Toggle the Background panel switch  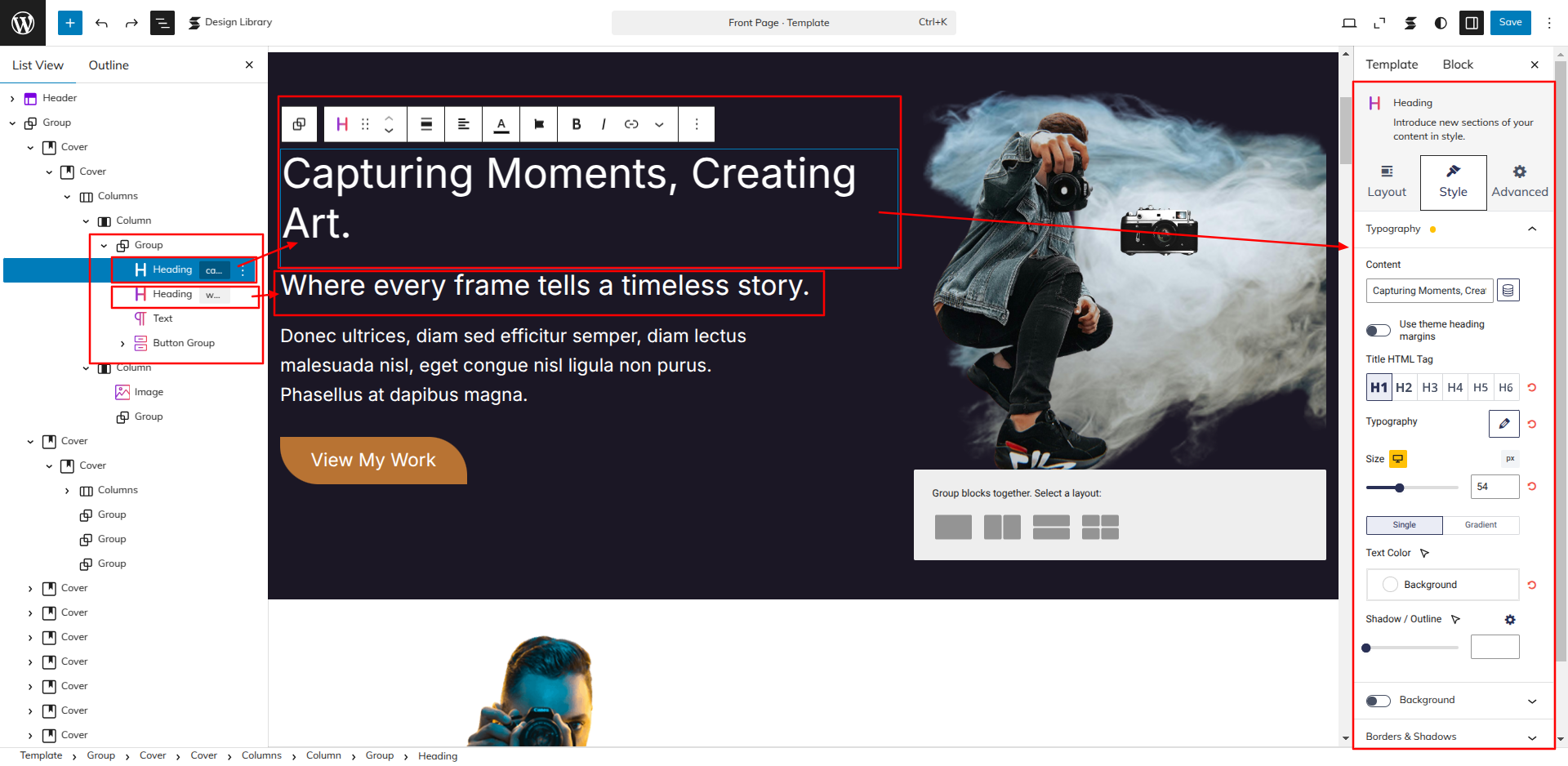1379,701
